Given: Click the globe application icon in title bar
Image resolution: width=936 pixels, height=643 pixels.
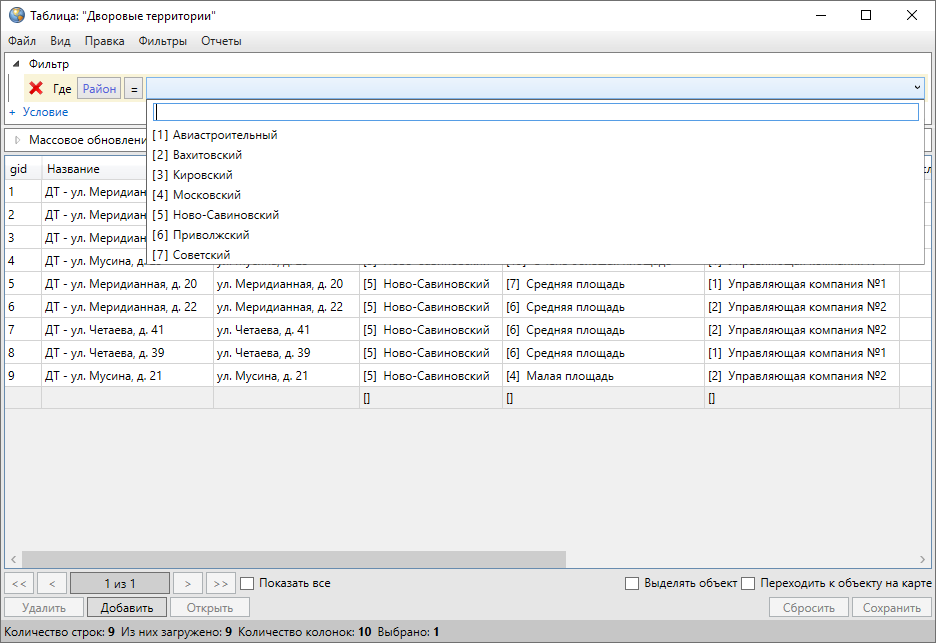Looking at the screenshot, I should pos(16,15).
